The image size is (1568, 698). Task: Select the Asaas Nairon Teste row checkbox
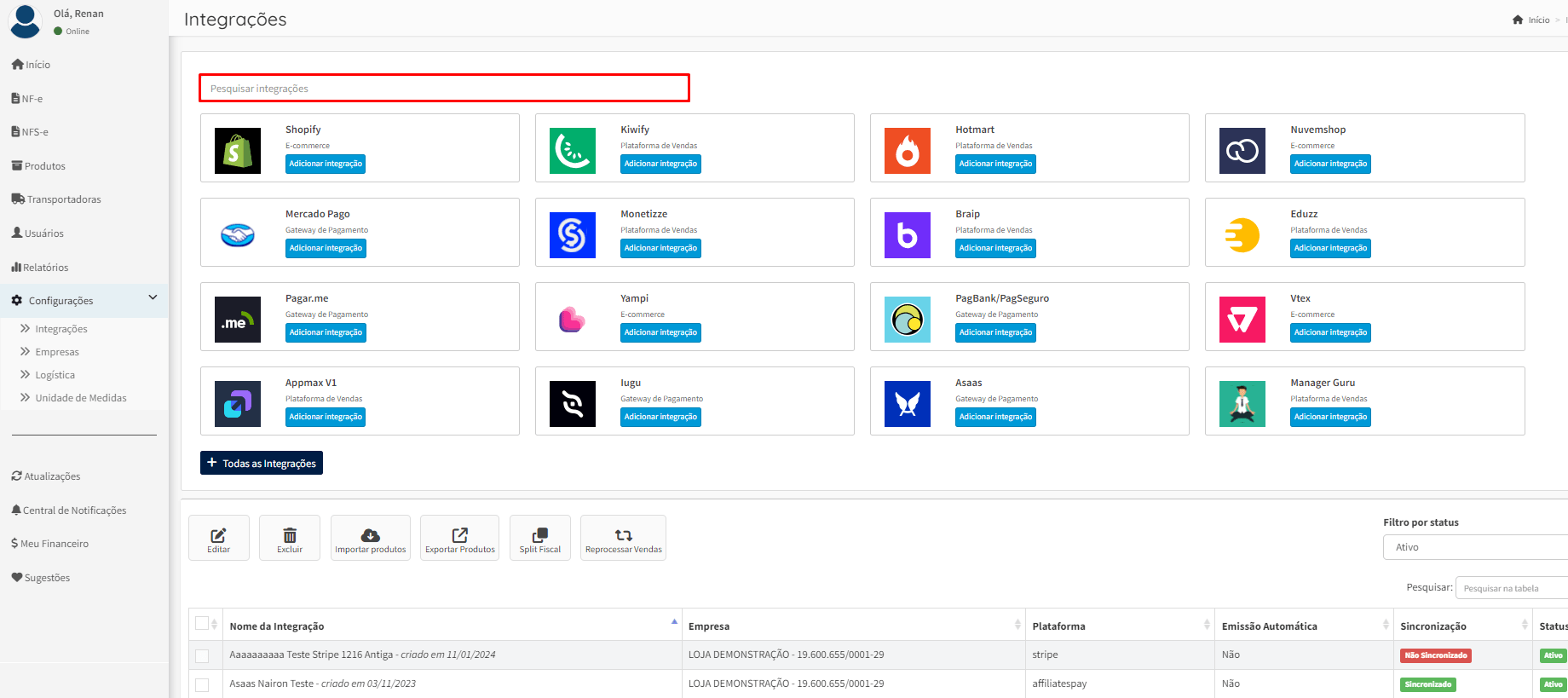coord(202,684)
